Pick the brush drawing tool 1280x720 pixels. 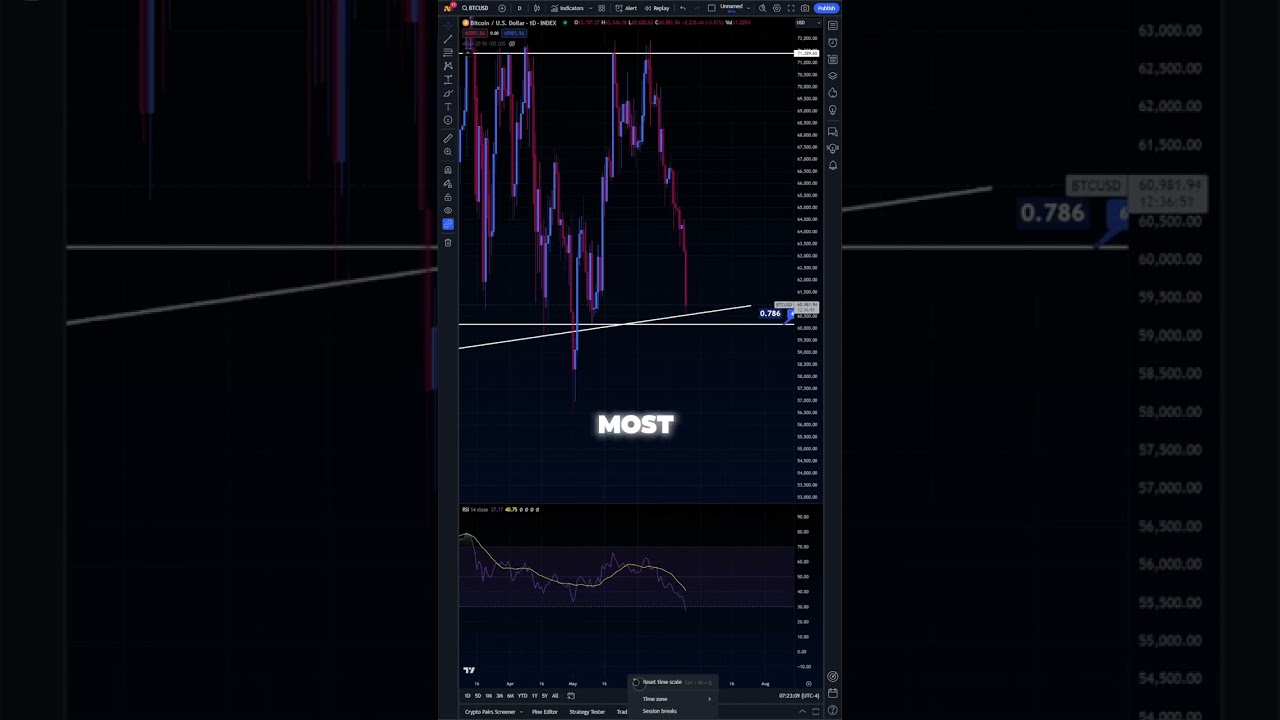448,93
